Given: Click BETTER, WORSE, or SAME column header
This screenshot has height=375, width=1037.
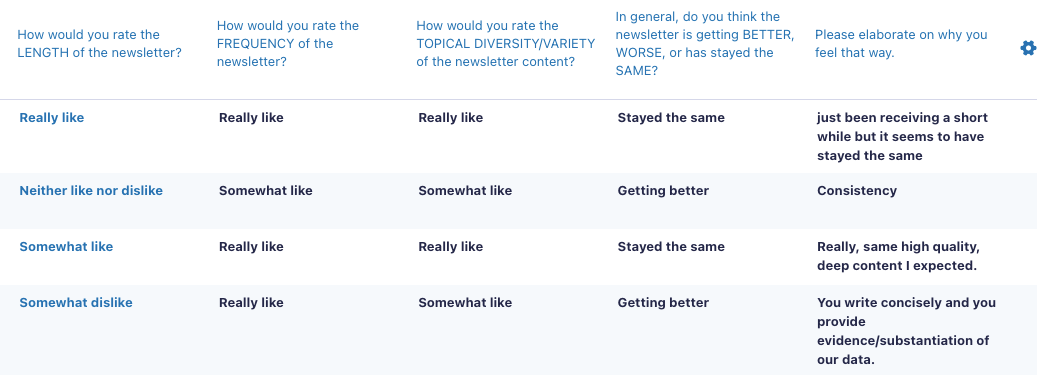Looking at the screenshot, I should (705, 44).
